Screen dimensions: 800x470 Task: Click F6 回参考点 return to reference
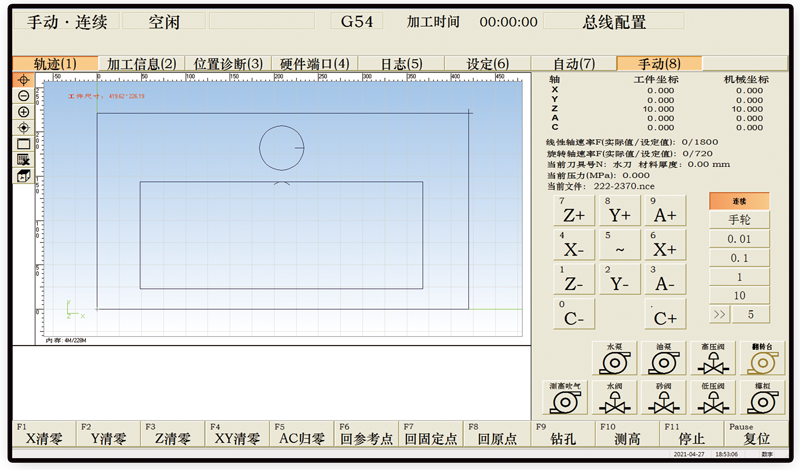(x=364, y=433)
